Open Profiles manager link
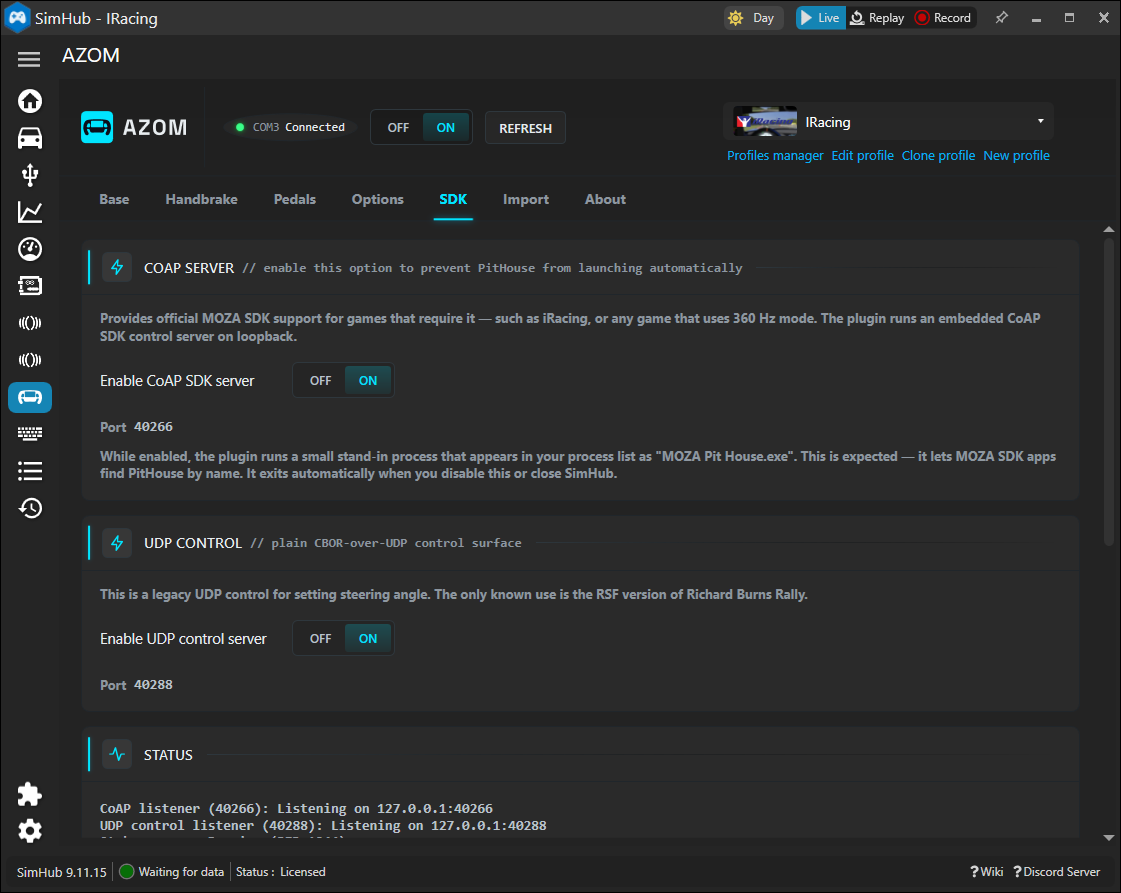 775,155
